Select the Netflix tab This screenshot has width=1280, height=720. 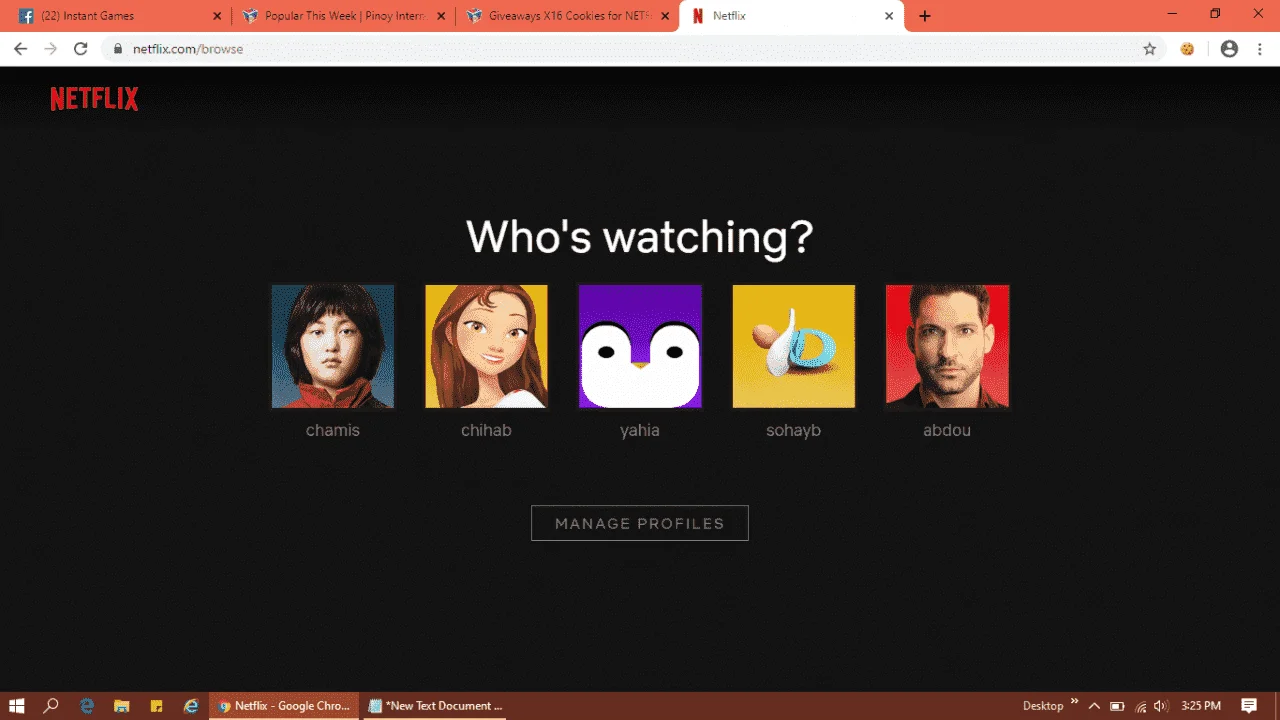click(792, 16)
